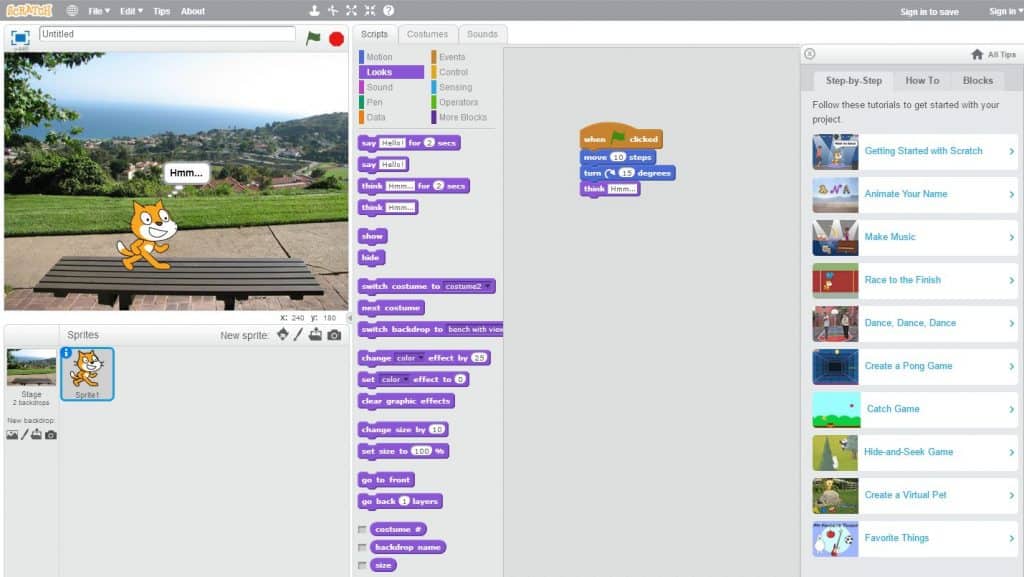1024x577 pixels.
Task: Open the Tips menu item
Action: coord(161,11)
